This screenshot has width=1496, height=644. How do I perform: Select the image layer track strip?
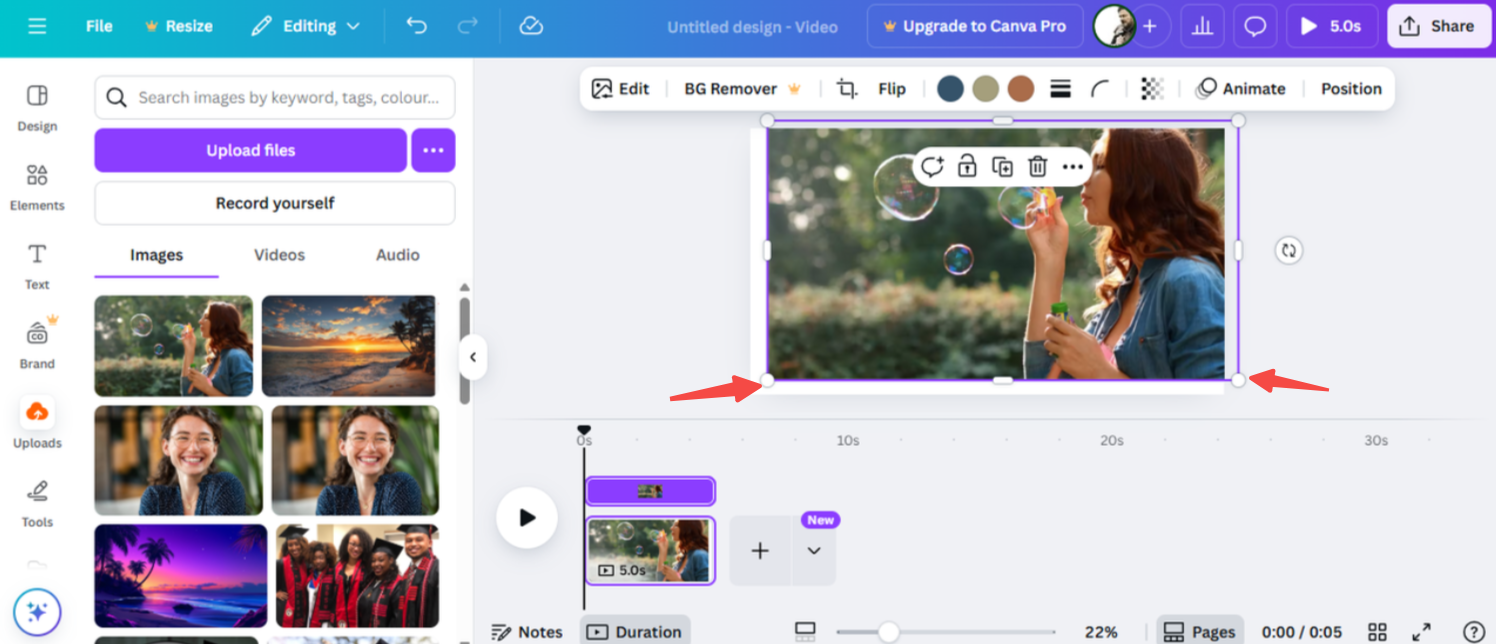[650, 491]
